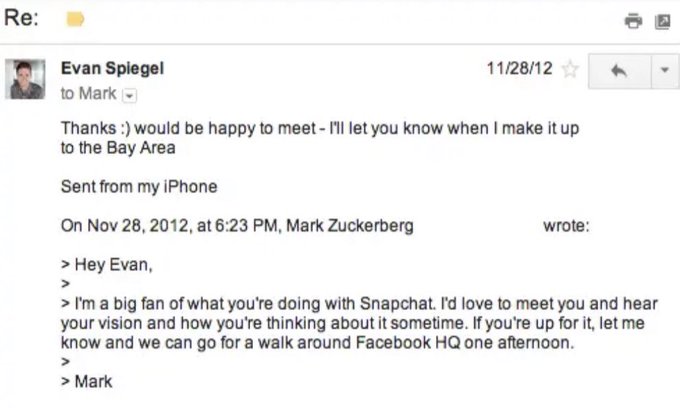
Task: Print this email using the printer icon
Action: coord(632,20)
